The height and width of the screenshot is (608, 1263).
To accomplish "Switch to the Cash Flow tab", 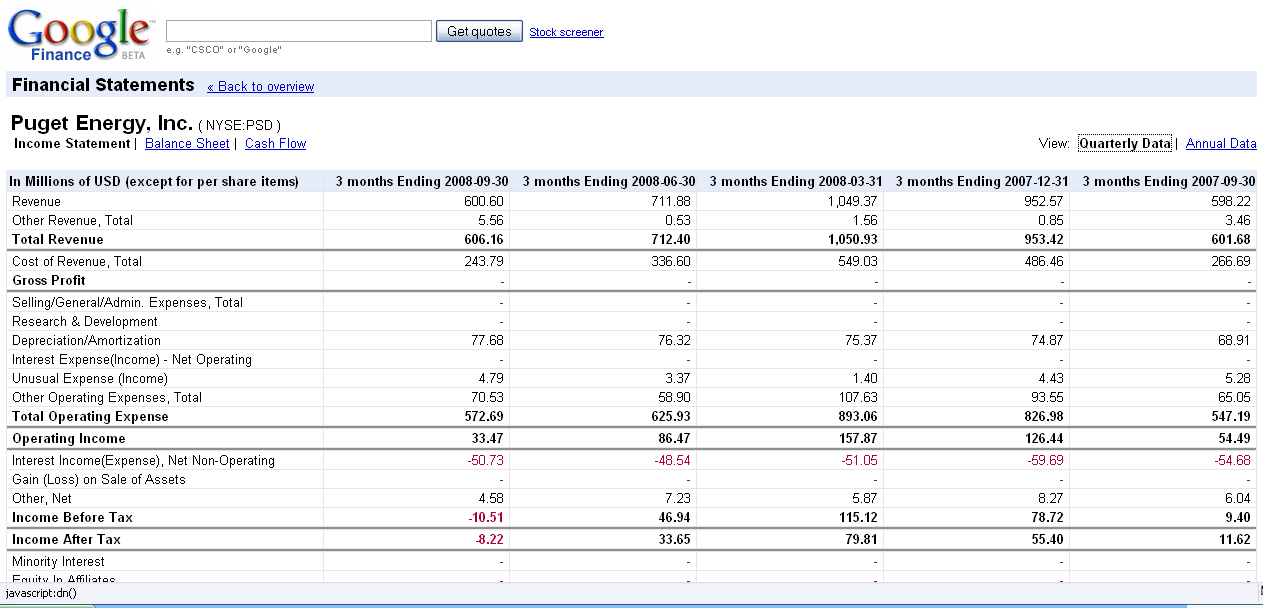I will 275,144.
